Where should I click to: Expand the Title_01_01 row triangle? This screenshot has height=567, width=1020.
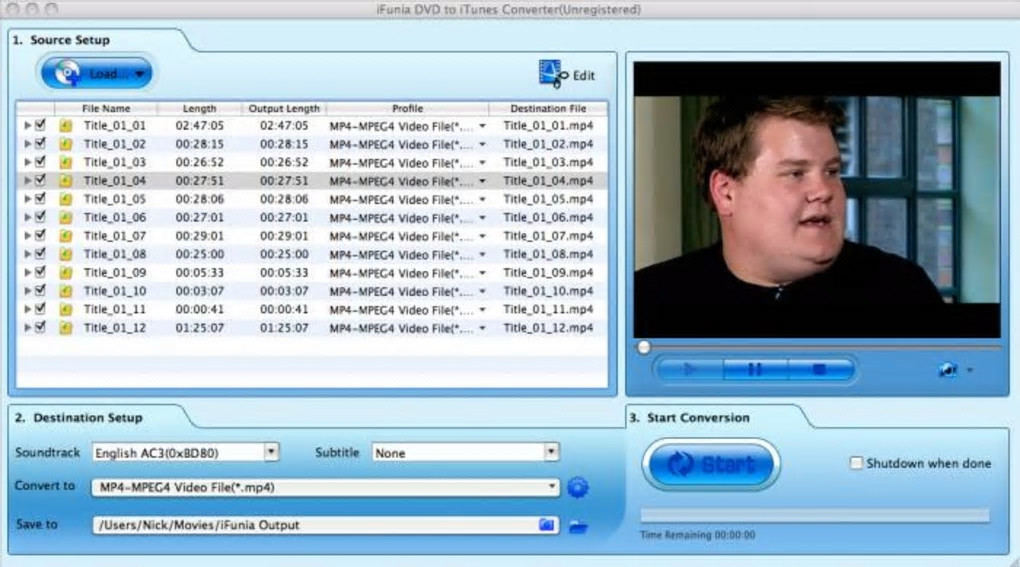[27, 125]
